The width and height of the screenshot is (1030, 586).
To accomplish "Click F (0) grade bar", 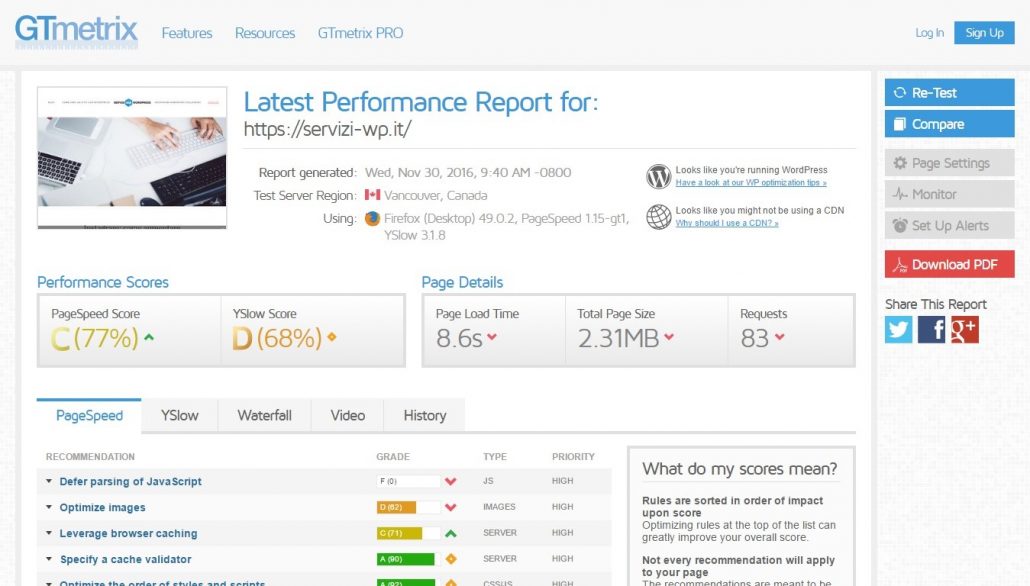I will (408, 482).
